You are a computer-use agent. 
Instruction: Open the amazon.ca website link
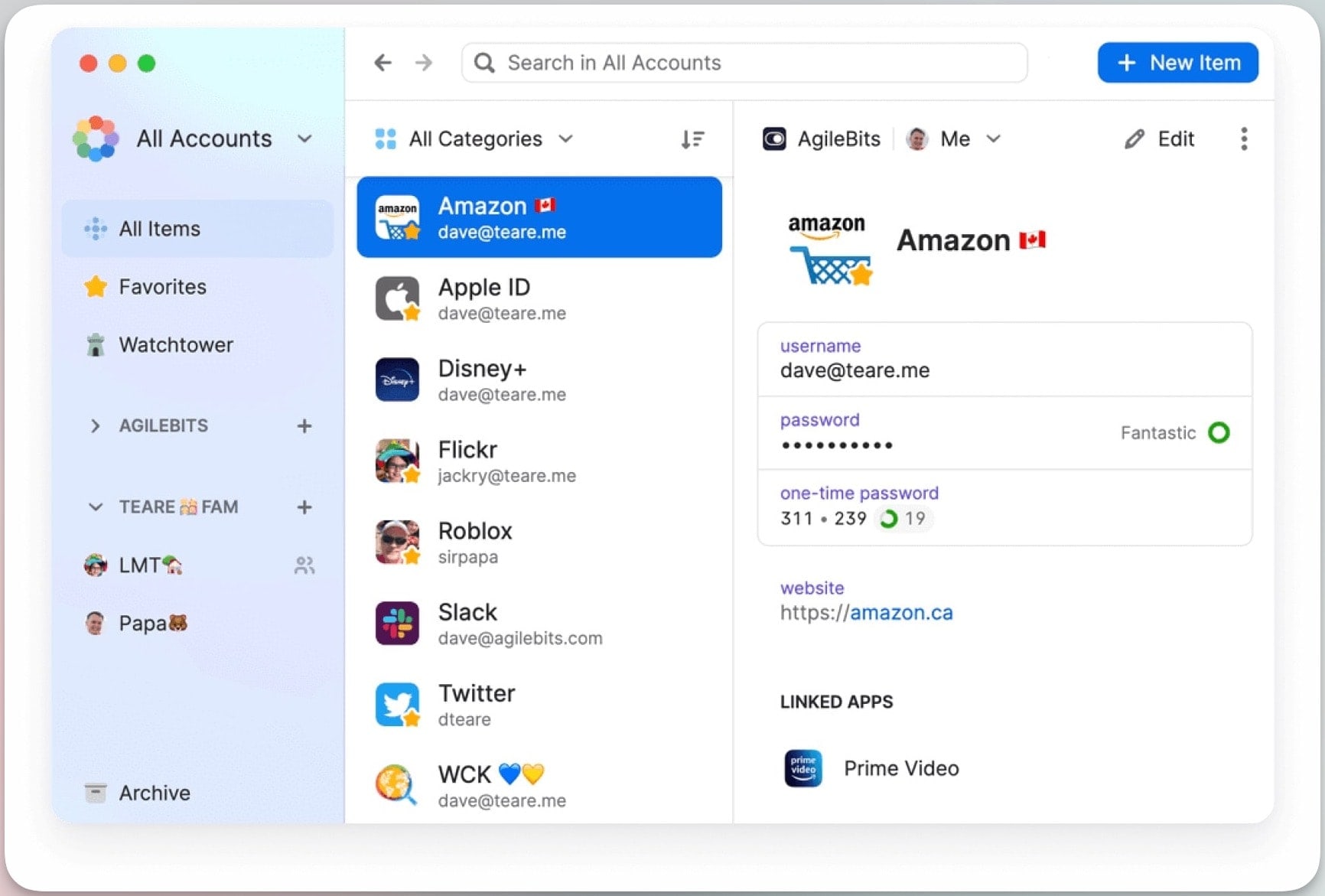click(x=900, y=613)
